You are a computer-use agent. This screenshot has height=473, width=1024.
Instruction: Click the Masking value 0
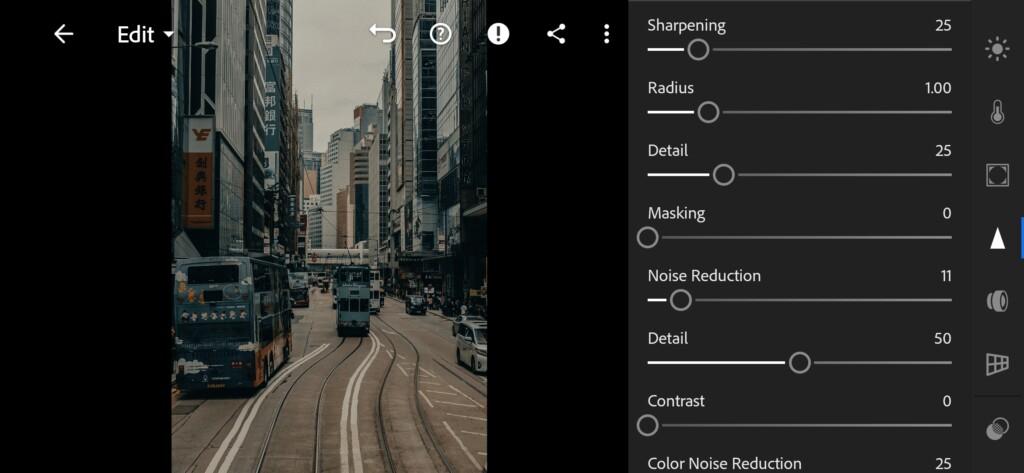(x=948, y=214)
